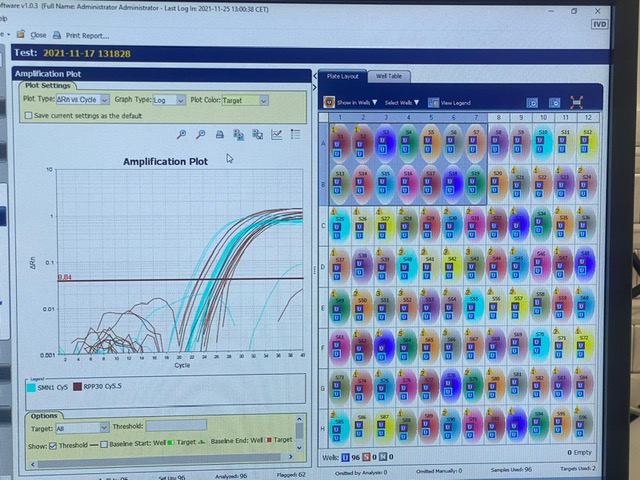Click the plot properties graph icon
The height and width of the screenshot is (480, 640).
[x=277, y=134]
